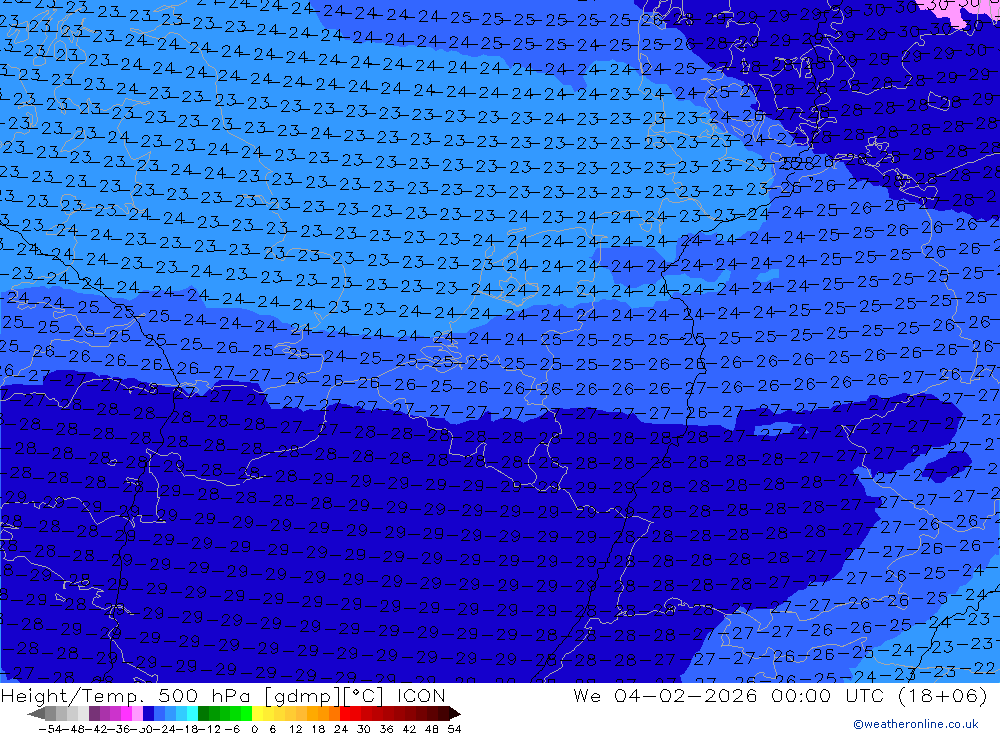Click the '(18+06)' forecast run label
Image resolution: width=1000 pixels, height=733 pixels.
coord(943,695)
